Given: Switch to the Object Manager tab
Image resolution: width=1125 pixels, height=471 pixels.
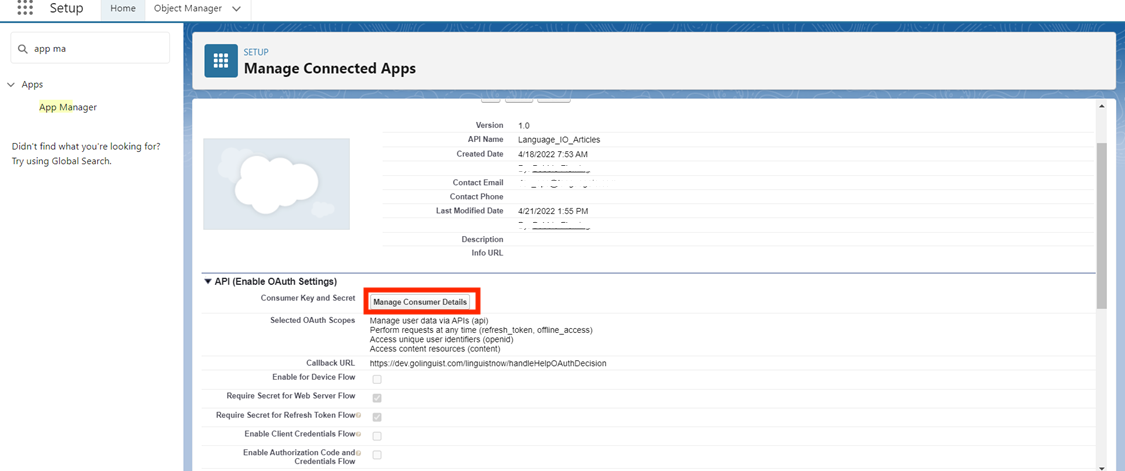Looking at the screenshot, I should (188, 9).
